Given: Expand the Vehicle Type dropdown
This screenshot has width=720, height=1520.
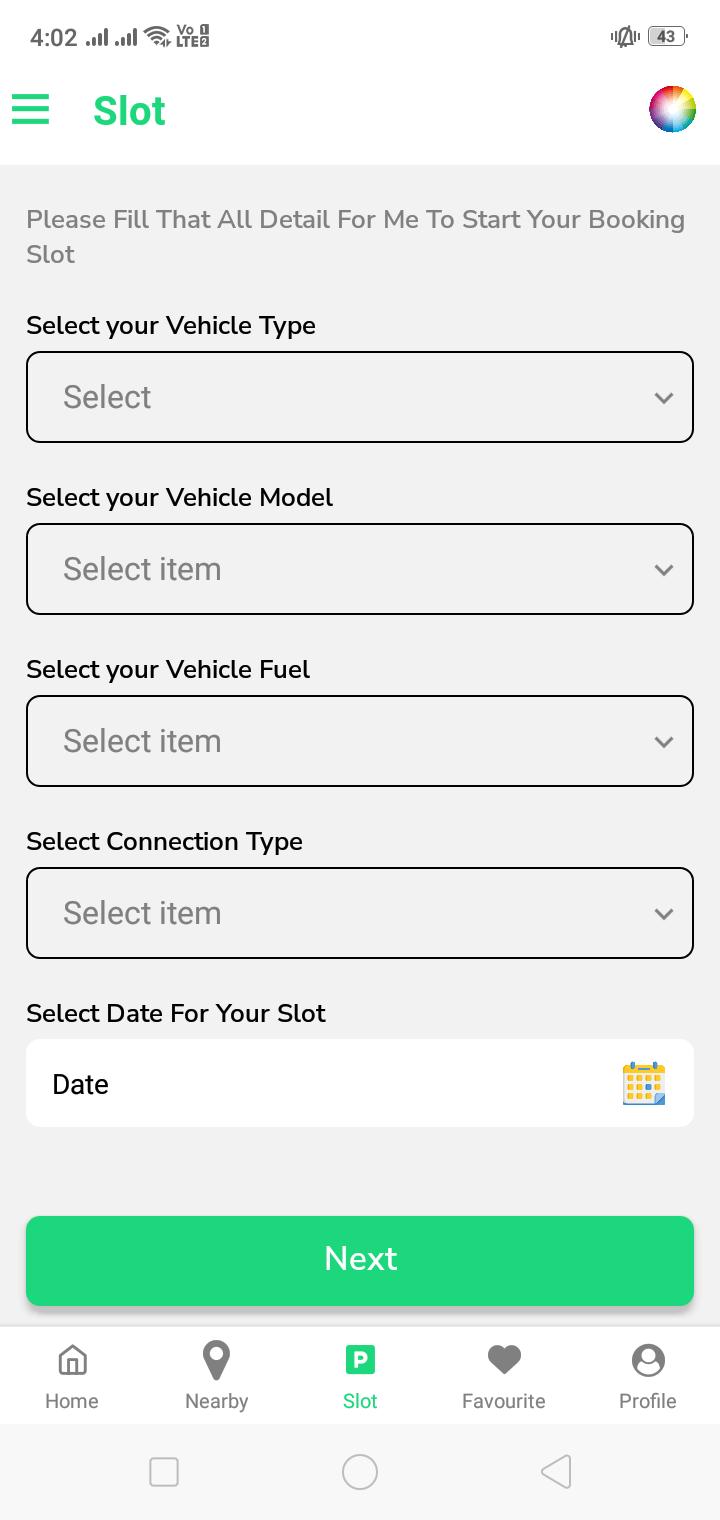Looking at the screenshot, I should (x=360, y=397).
